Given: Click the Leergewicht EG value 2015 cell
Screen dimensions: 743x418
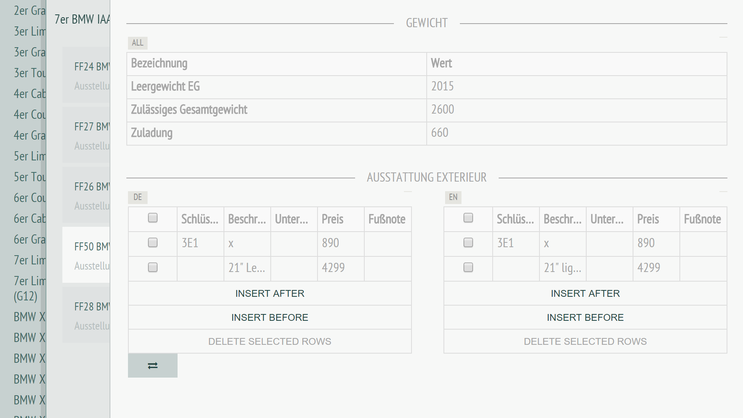Looking at the screenshot, I should click(x=576, y=87).
